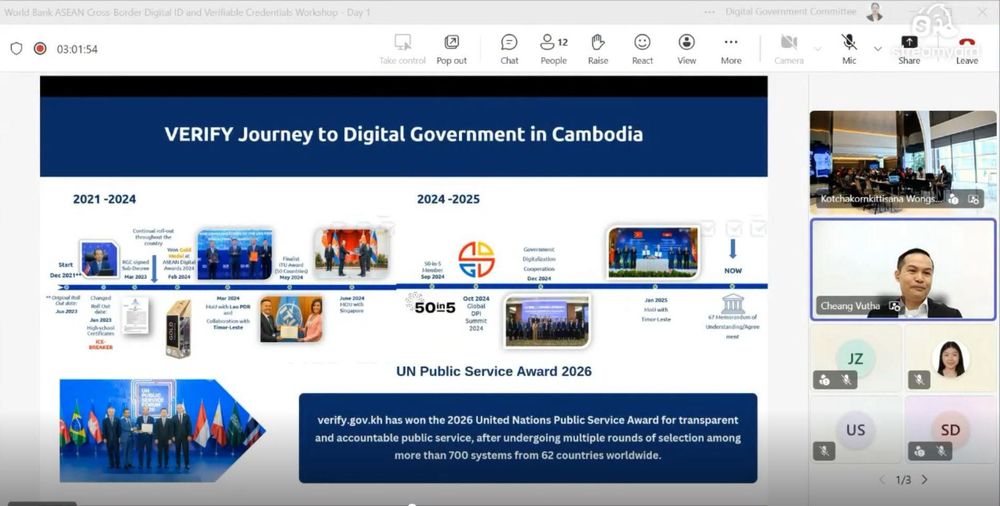Open the Chat panel
The width and height of the screenshot is (1000, 506).
pos(509,49)
